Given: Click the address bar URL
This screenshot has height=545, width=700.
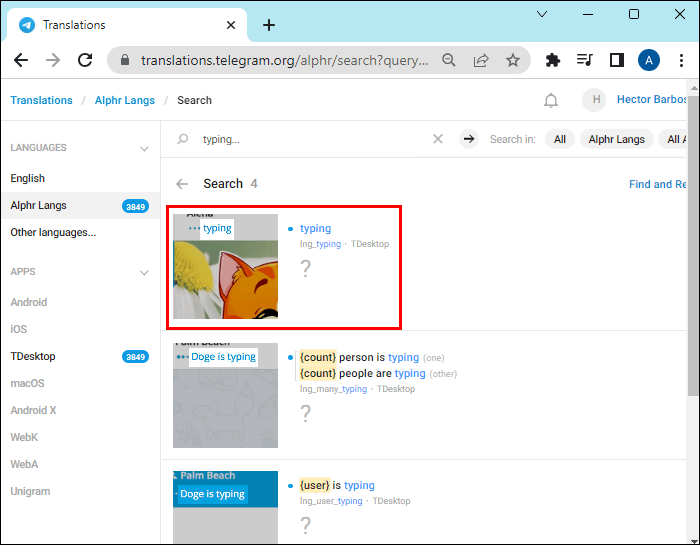Looking at the screenshot, I should 284,60.
